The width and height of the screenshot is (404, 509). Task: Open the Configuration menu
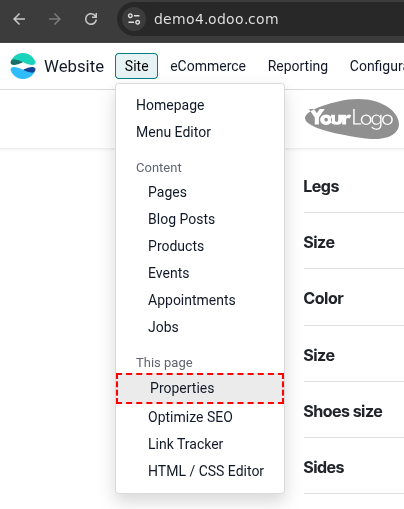(x=377, y=66)
